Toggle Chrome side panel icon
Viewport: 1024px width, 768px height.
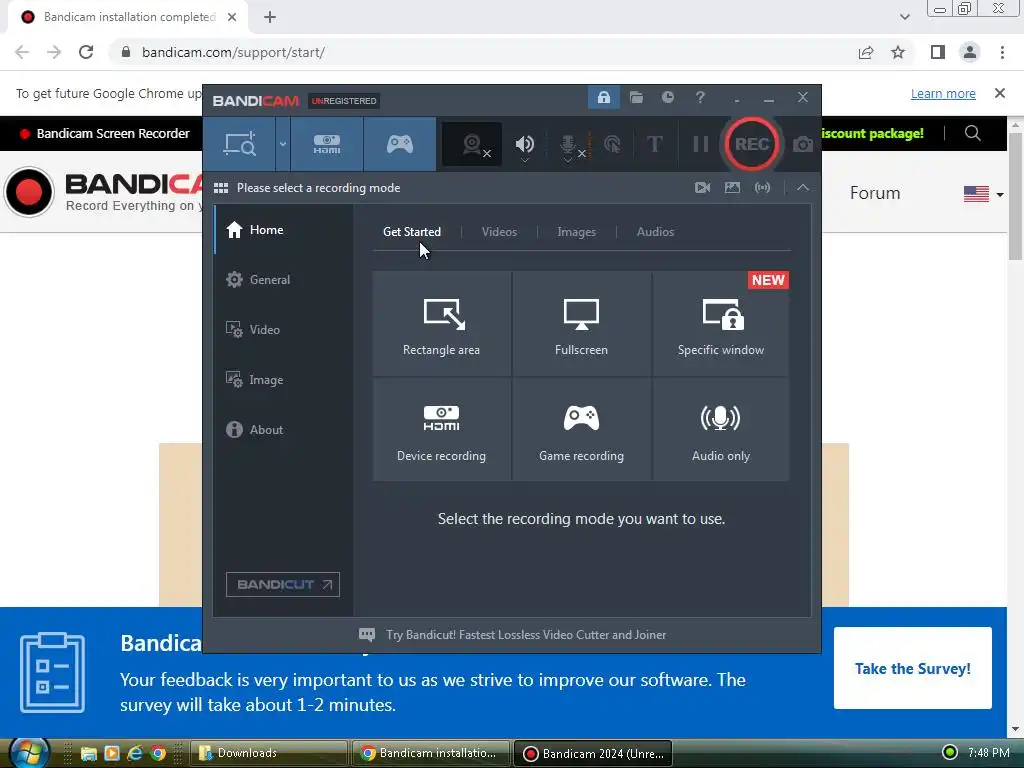(x=938, y=52)
